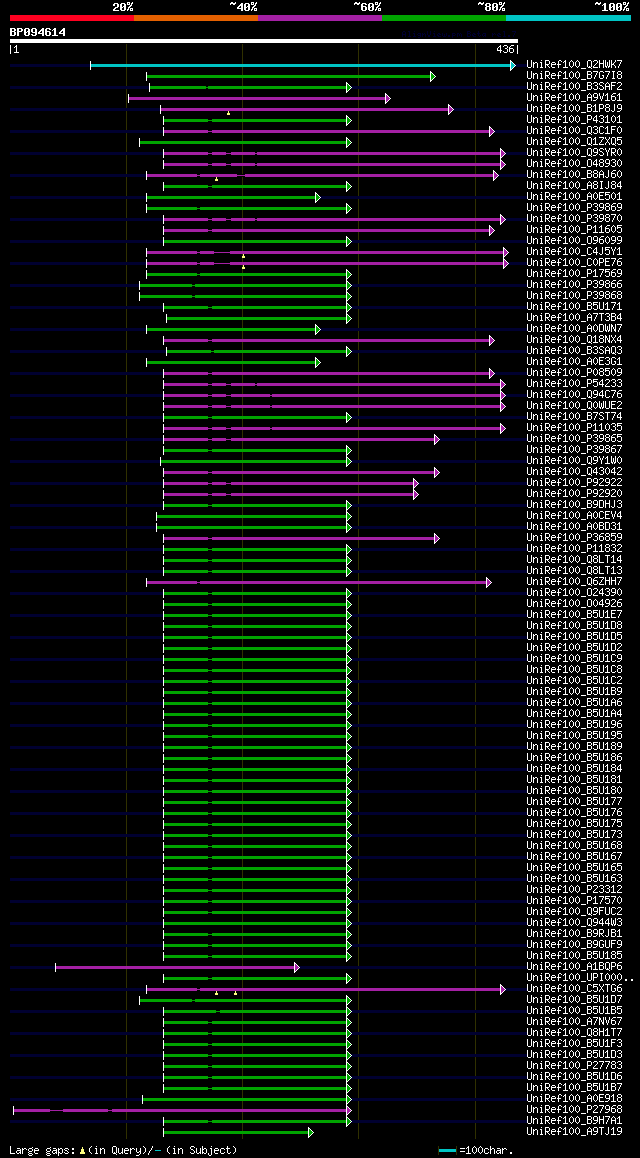Click the cyan alignment bar for Q2HWK7

[303, 65]
